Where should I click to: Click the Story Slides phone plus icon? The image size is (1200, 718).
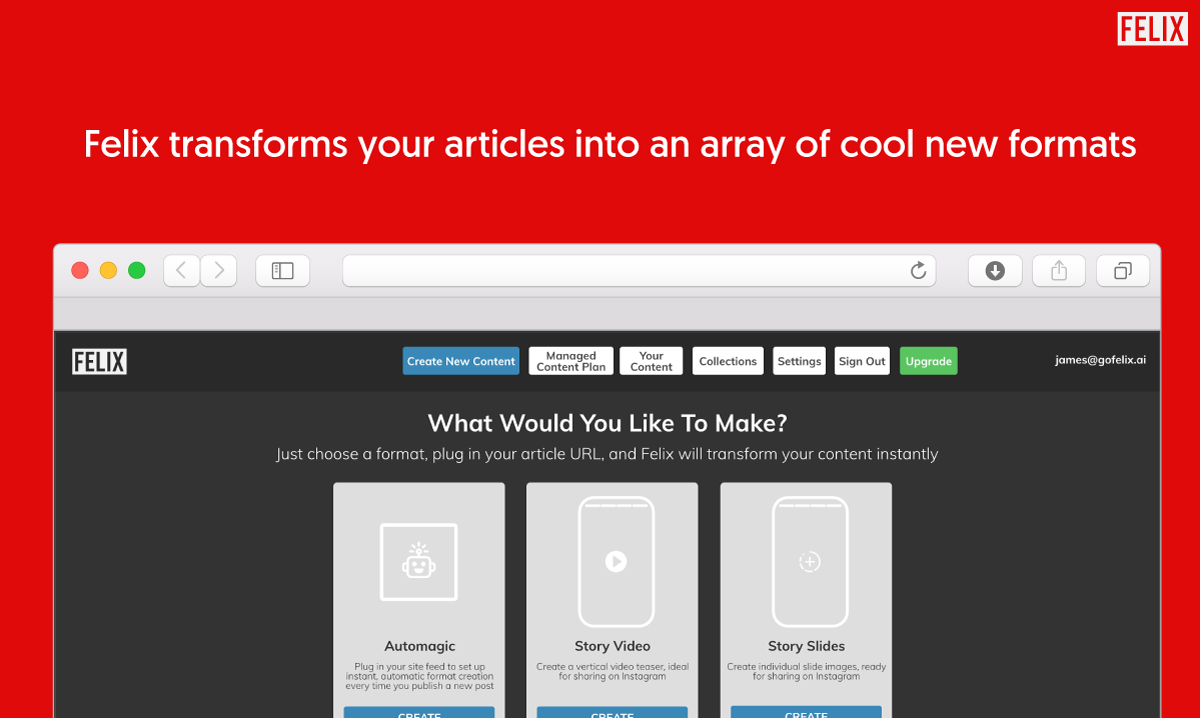point(810,562)
